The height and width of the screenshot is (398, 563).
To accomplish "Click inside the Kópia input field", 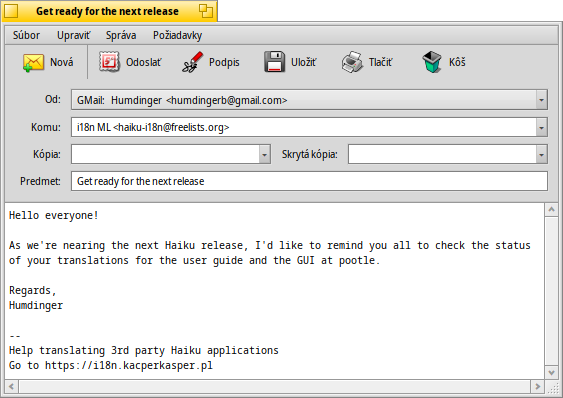I will click(165, 154).
